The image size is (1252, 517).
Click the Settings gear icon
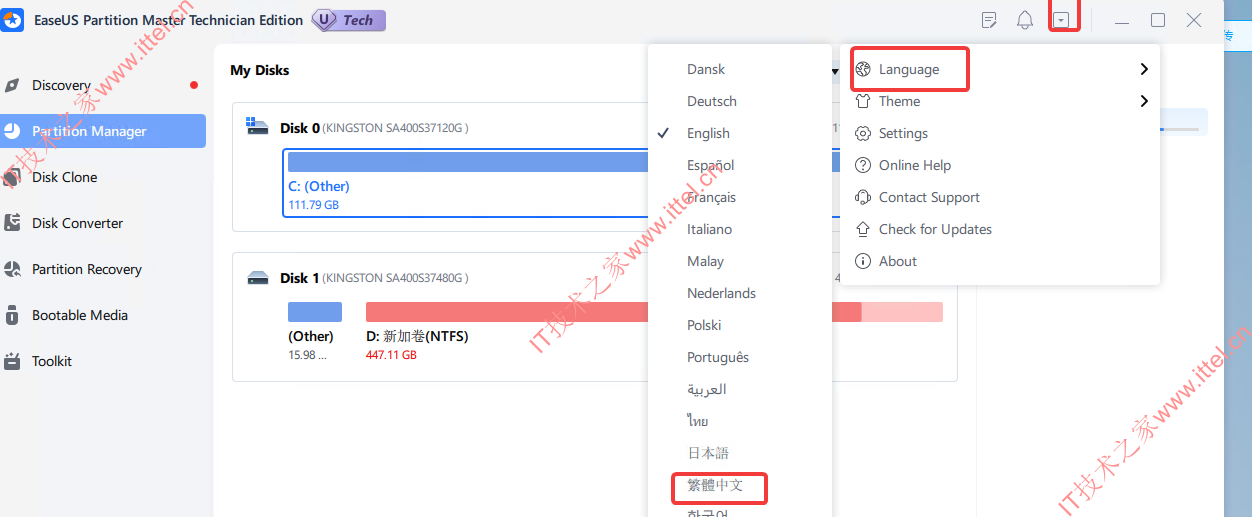click(x=863, y=133)
